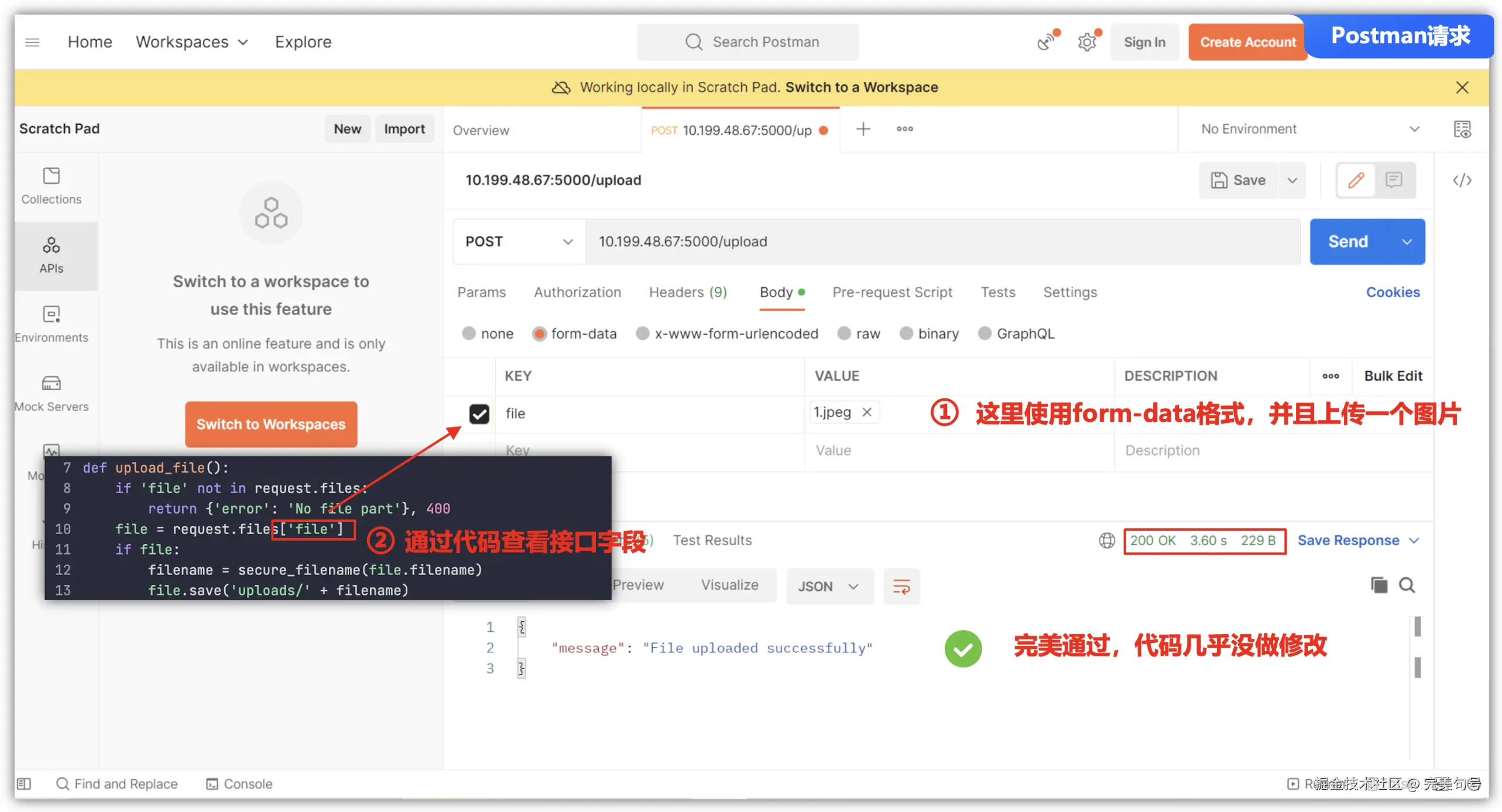This screenshot has height=812, width=1502.
Task: Switch to the Headers (9) tab
Action: (687, 292)
